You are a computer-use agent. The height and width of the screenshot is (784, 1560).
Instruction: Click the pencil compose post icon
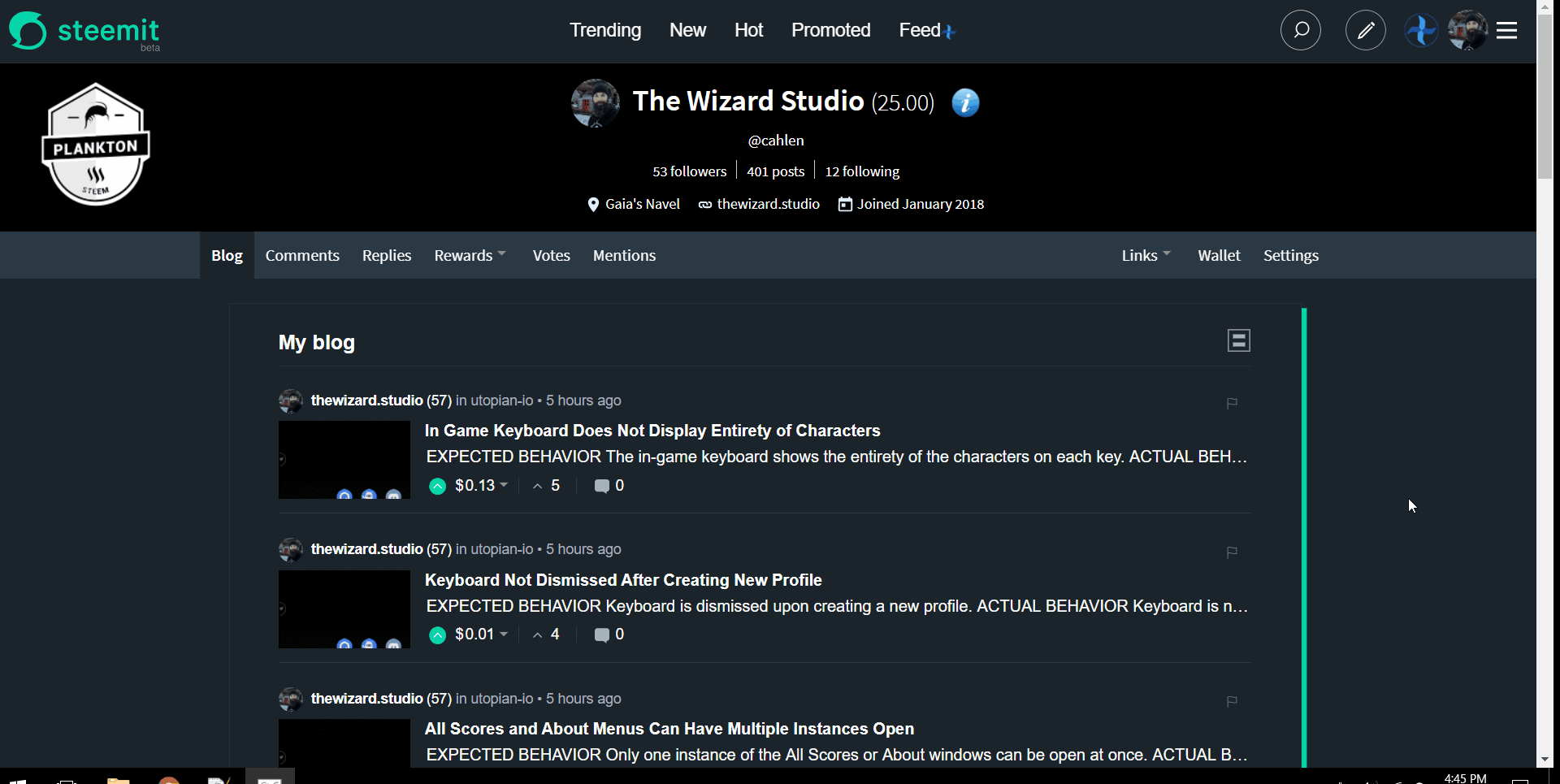[1365, 31]
